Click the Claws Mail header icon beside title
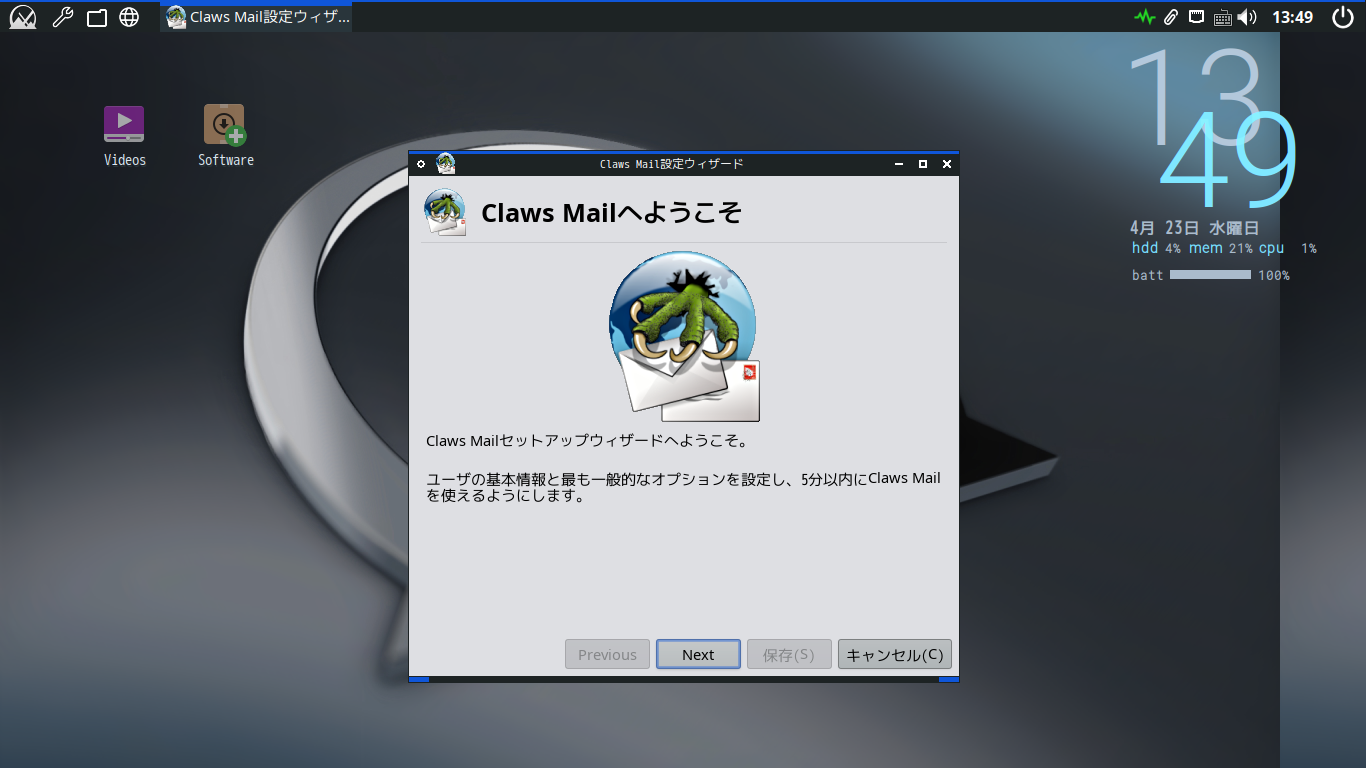This screenshot has width=1366, height=768. [x=445, y=212]
